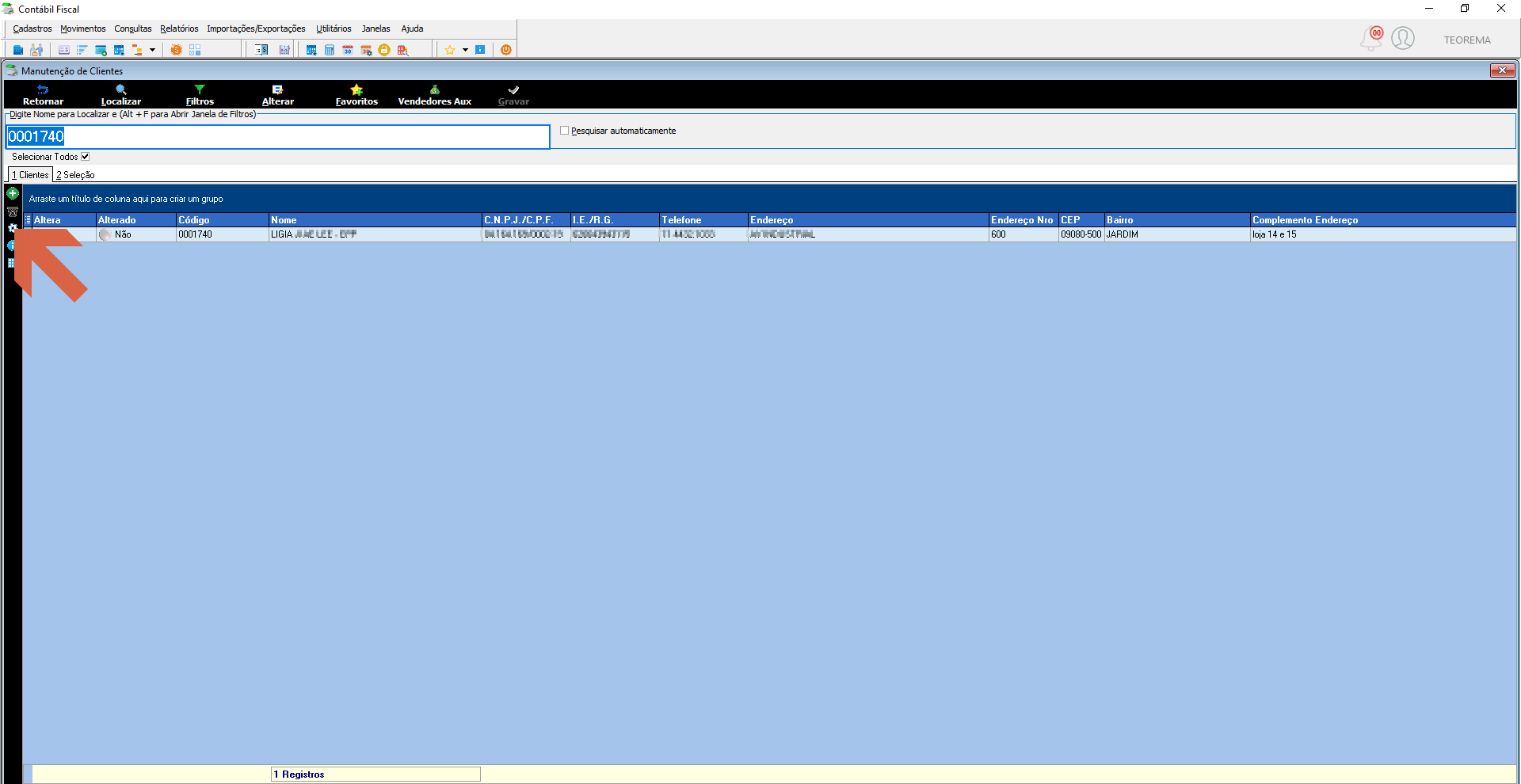Close the Manutenção de Clientes window
The width and height of the screenshot is (1521, 784).
pos(1502,70)
